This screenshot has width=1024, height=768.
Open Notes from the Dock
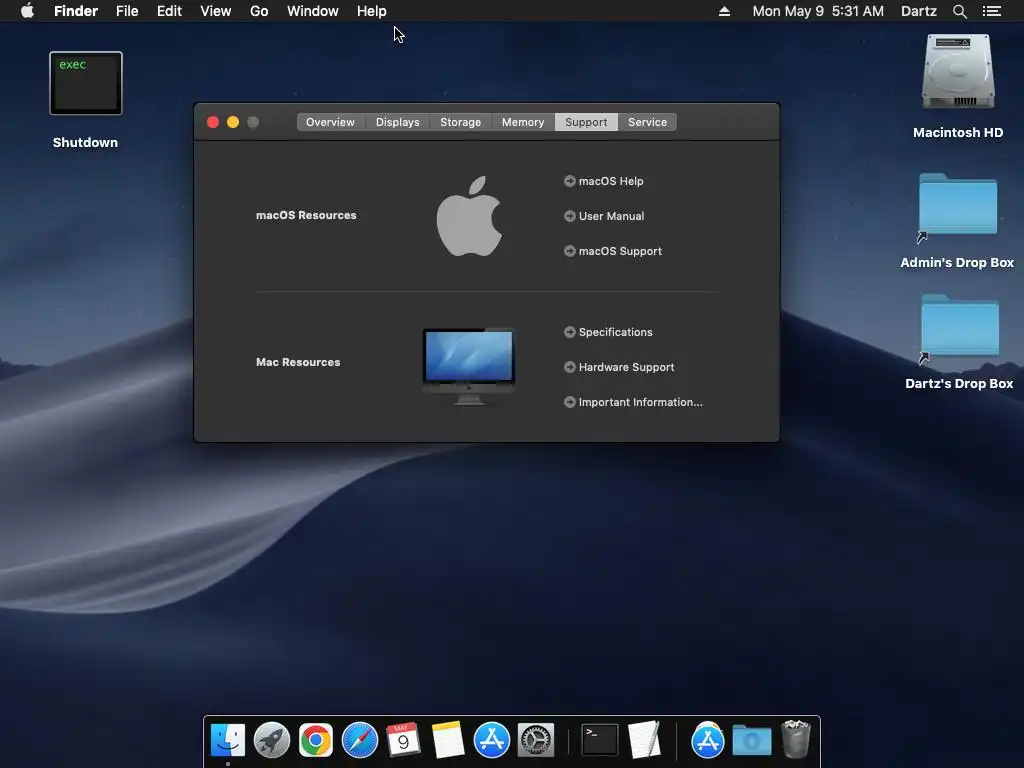click(448, 740)
